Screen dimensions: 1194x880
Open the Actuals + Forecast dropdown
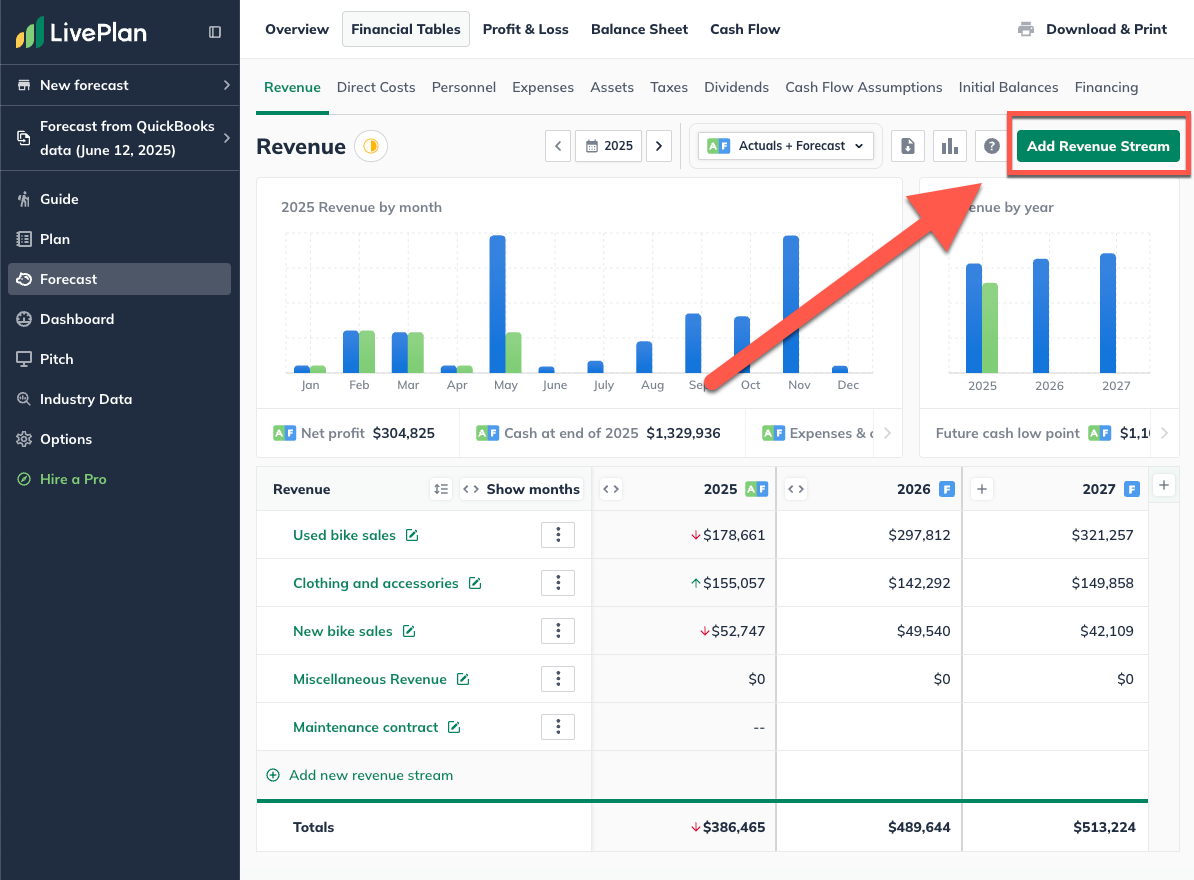[785, 146]
